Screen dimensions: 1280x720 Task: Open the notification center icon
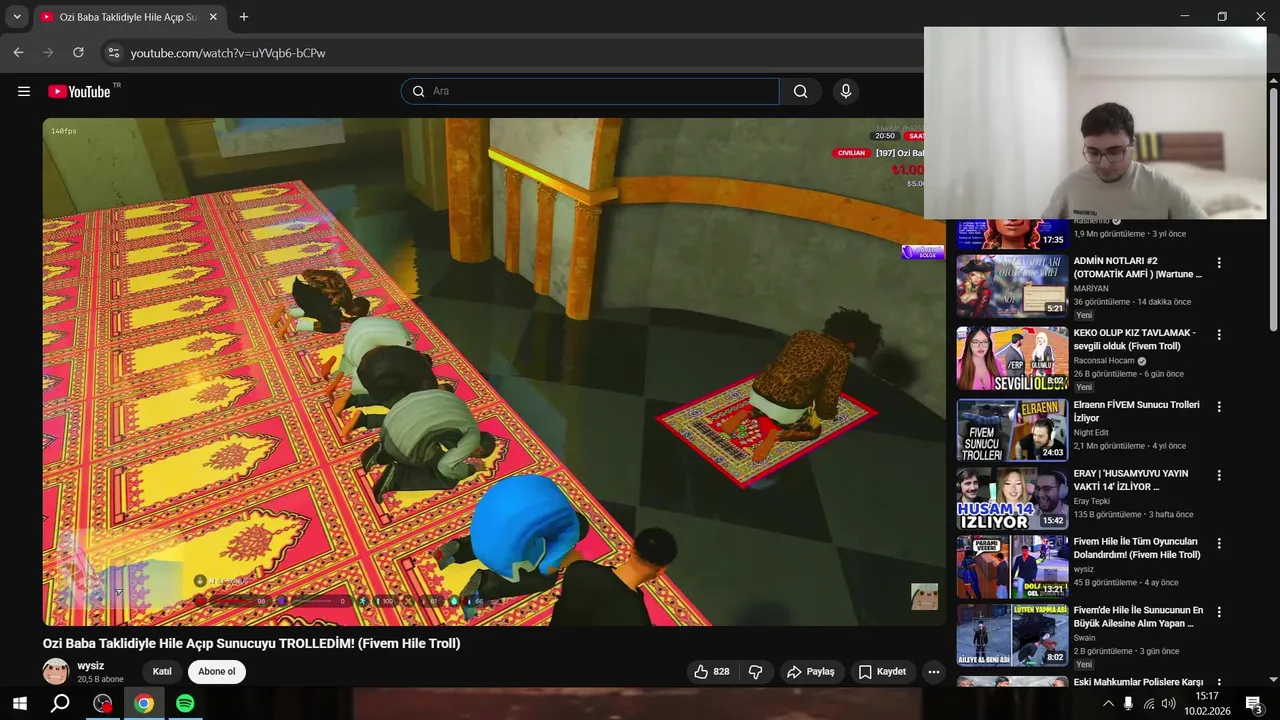pos(1254,704)
